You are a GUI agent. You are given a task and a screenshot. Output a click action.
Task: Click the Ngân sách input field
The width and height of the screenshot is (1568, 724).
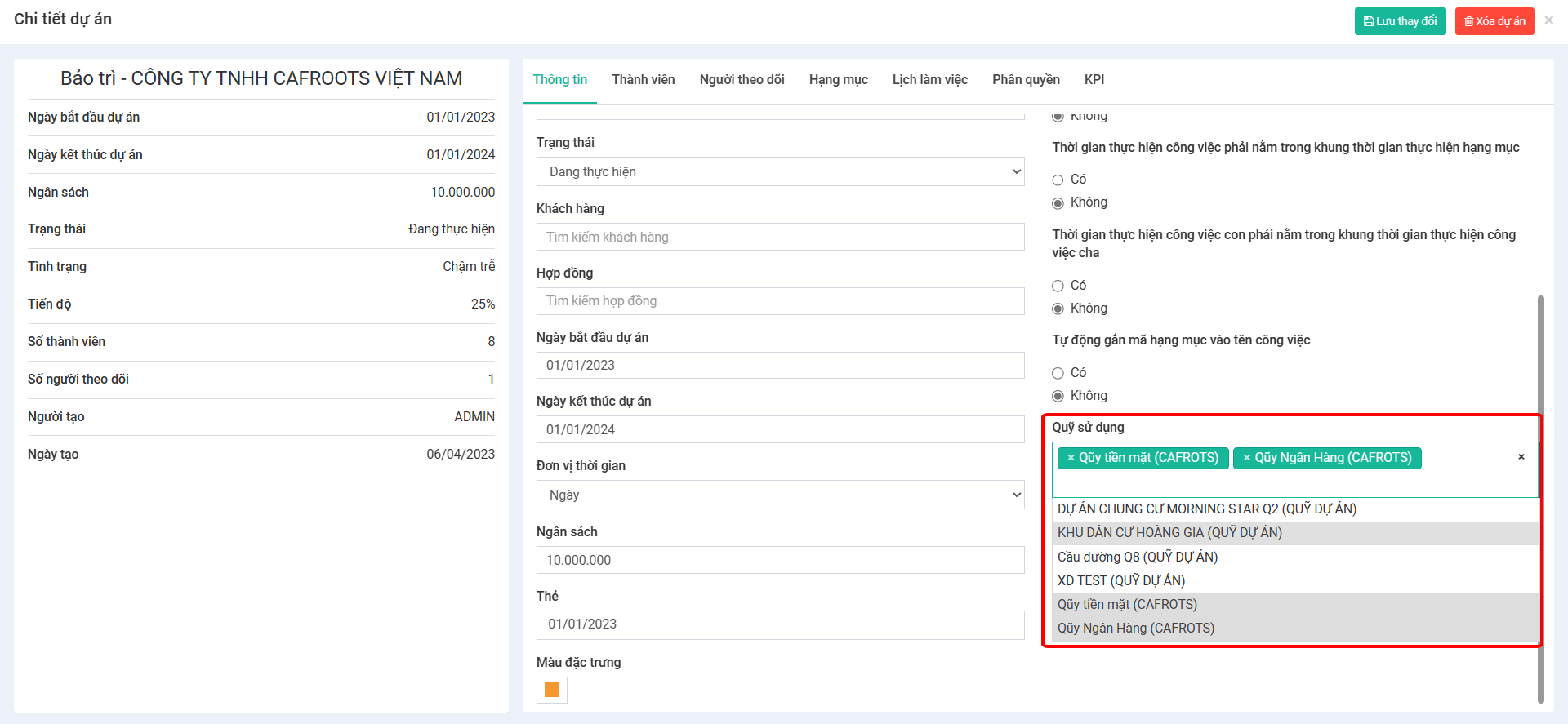coord(780,560)
